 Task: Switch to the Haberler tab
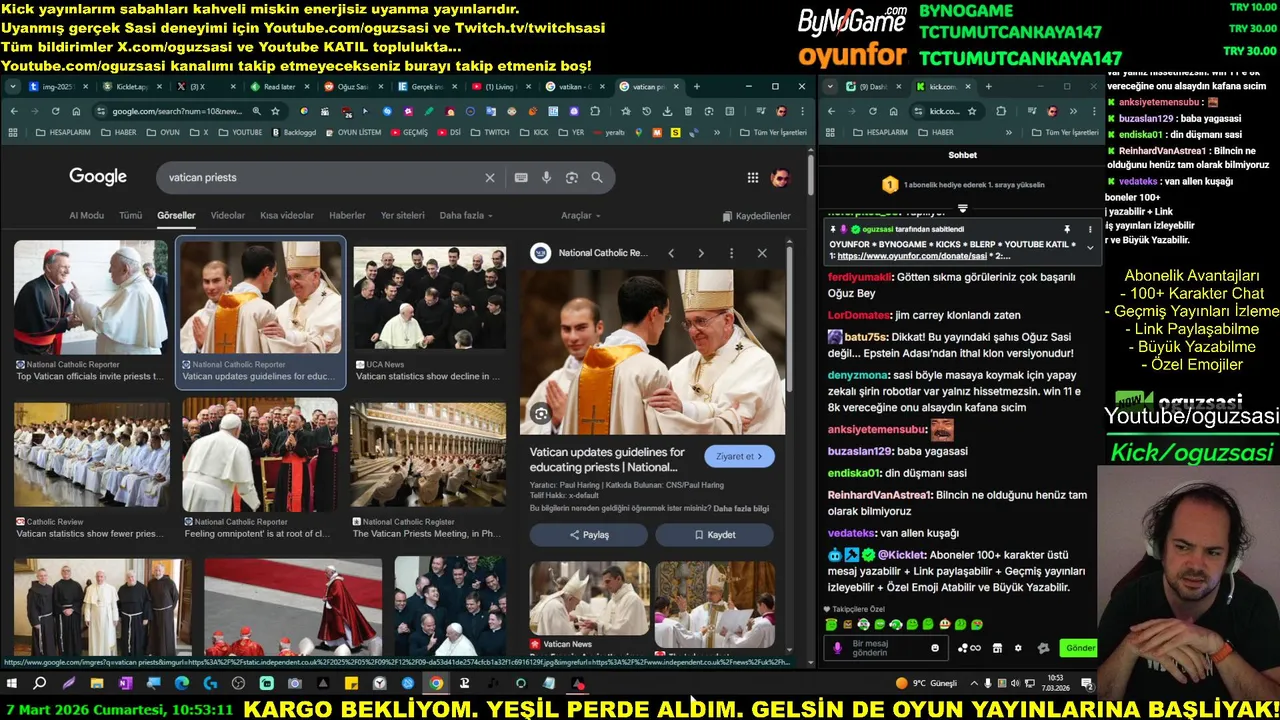coord(347,215)
